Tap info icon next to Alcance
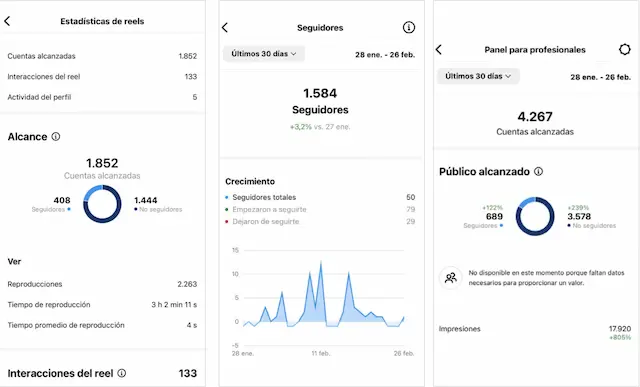The image size is (640, 387). (x=56, y=136)
